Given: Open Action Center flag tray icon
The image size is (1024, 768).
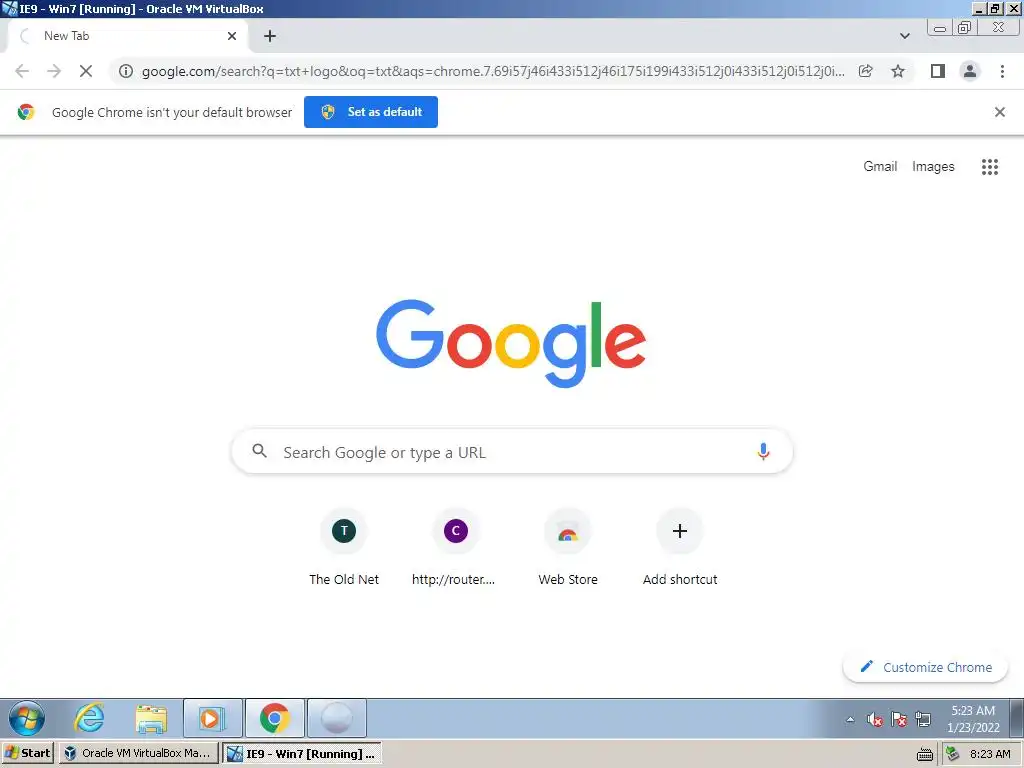Looking at the screenshot, I should pyautogui.click(x=899, y=719).
